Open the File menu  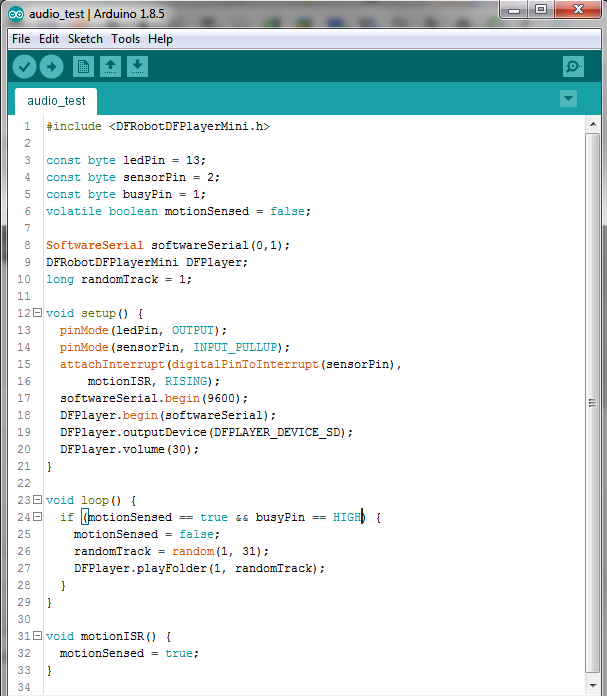pos(21,39)
